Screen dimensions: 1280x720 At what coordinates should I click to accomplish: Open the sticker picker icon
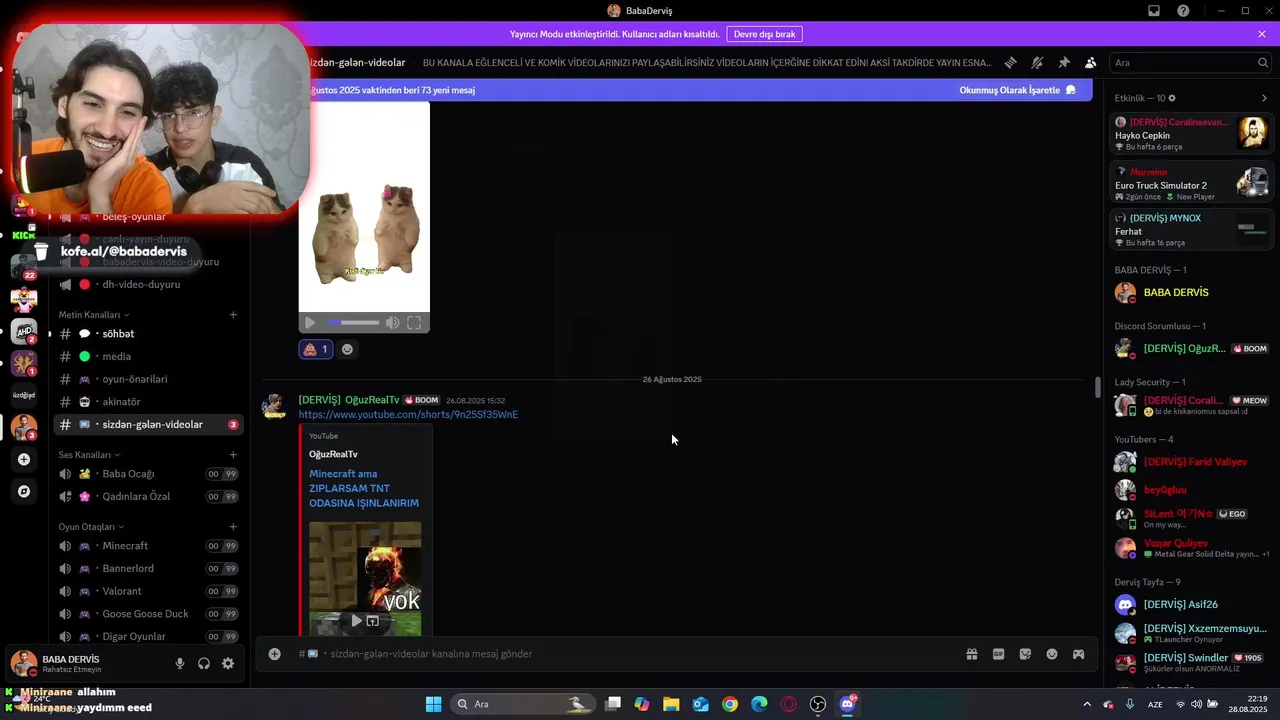coord(1025,654)
